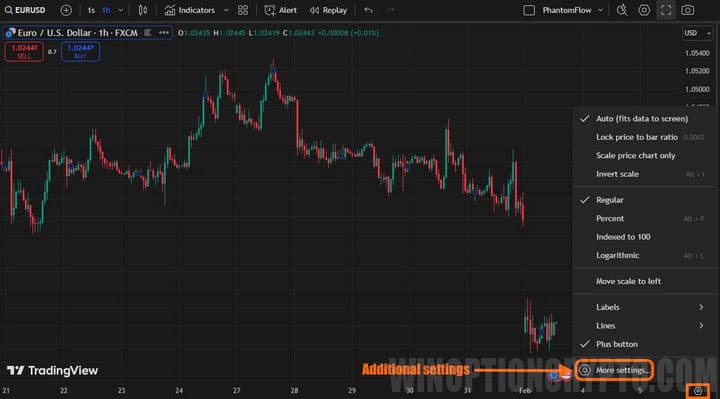Viewport: 720px width, 399px height.
Task: Expand the timeframe dropdown arrow
Action: coord(121,10)
